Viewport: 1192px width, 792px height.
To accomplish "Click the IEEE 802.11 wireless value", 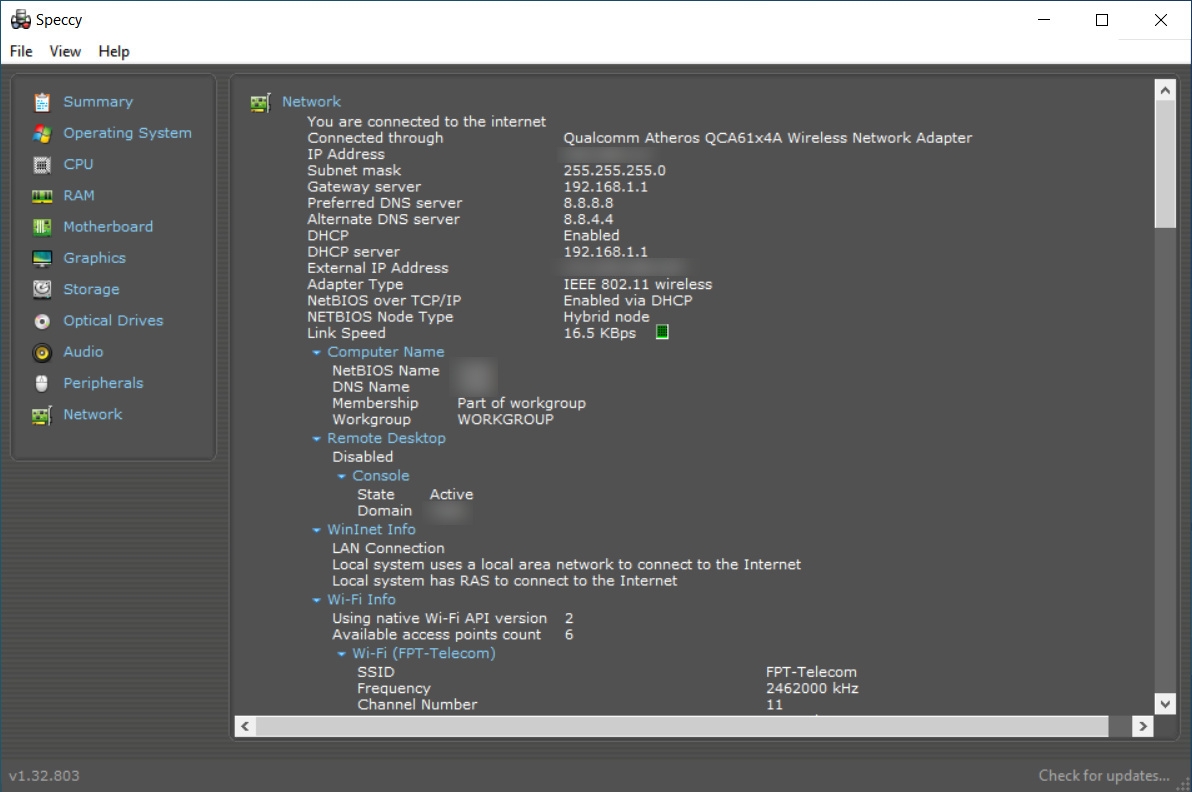I will 638,284.
